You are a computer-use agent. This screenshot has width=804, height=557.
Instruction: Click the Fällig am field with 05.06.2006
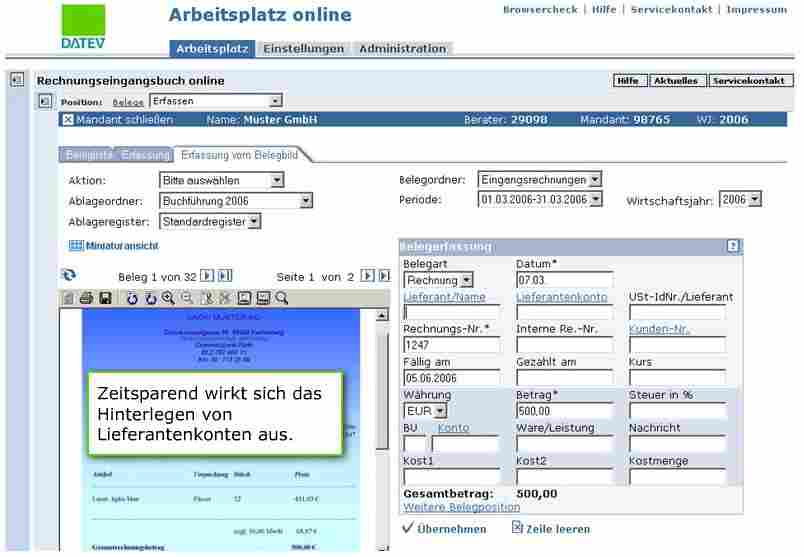tap(452, 378)
